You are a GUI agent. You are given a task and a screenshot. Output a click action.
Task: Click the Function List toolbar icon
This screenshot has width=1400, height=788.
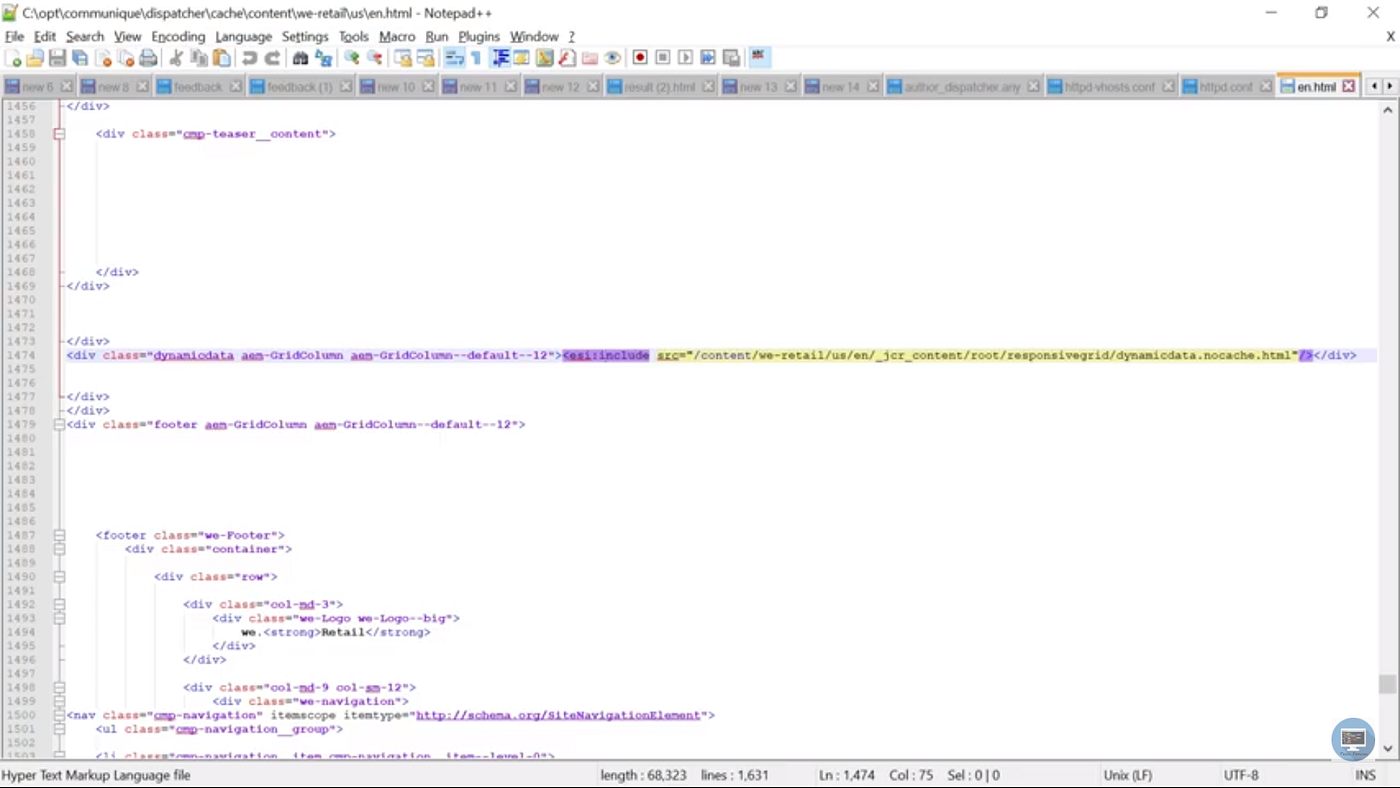[x=567, y=58]
